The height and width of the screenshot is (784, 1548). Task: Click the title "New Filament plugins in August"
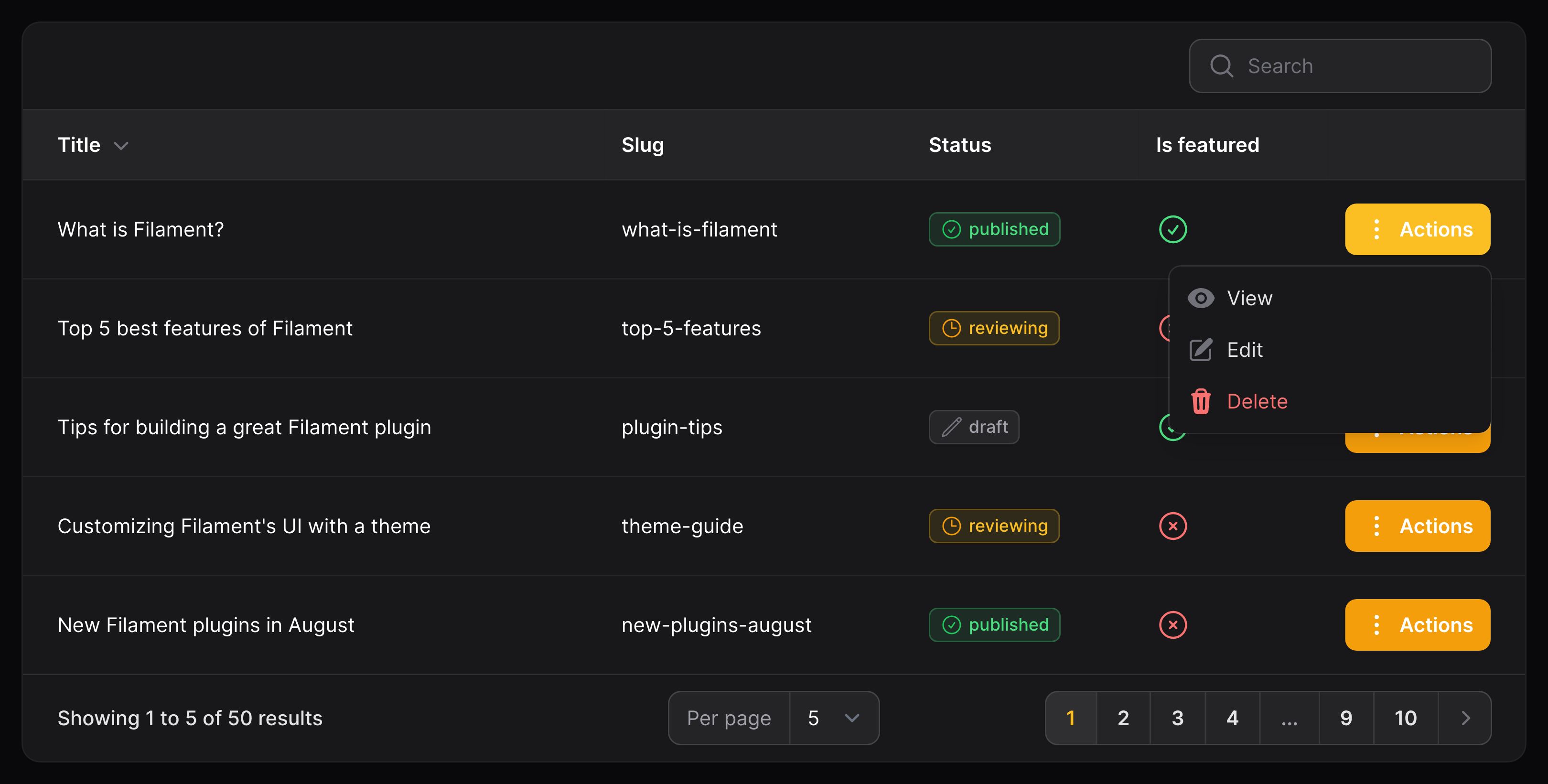click(x=206, y=625)
